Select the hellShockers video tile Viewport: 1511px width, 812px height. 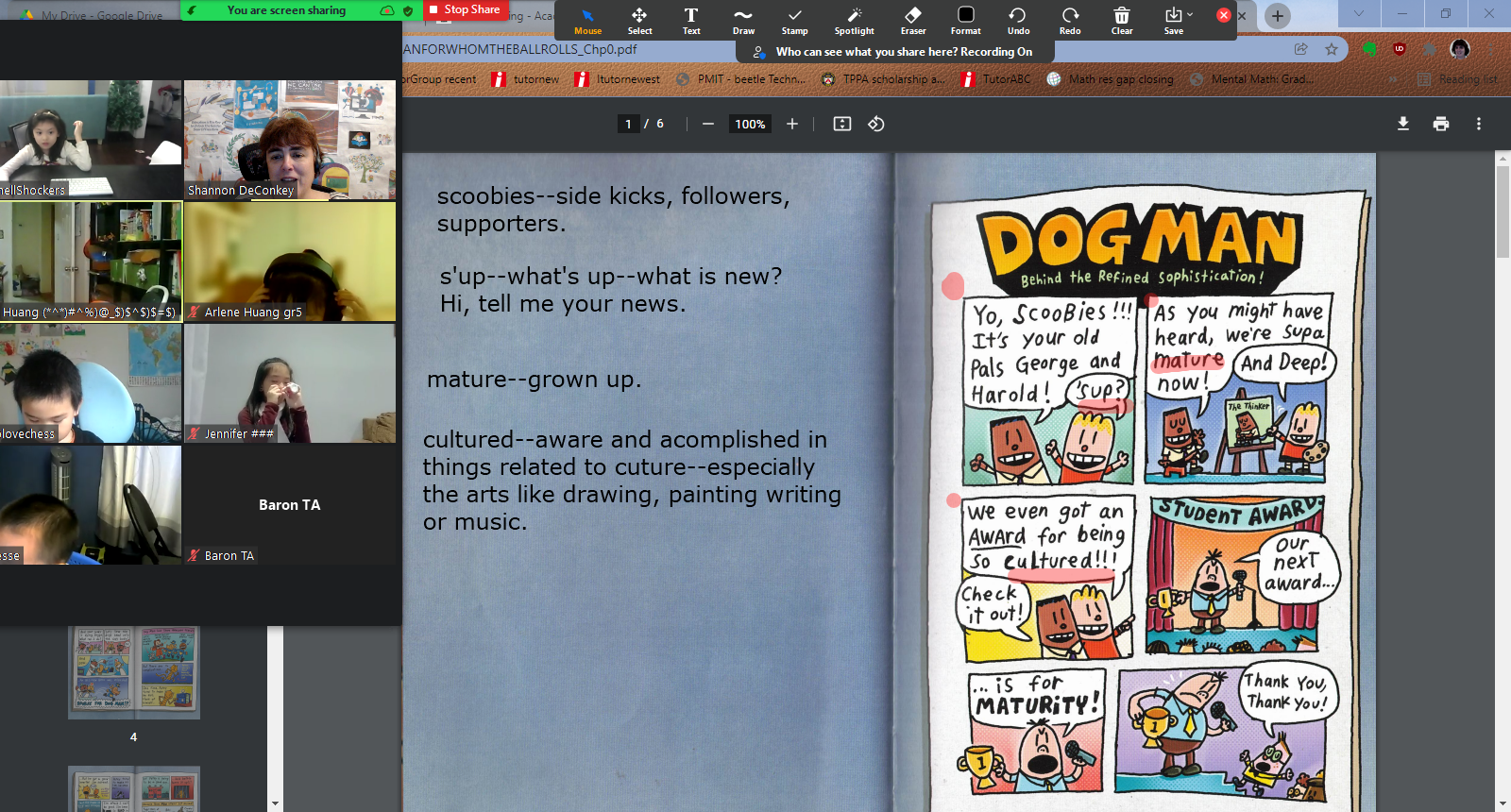(x=91, y=140)
